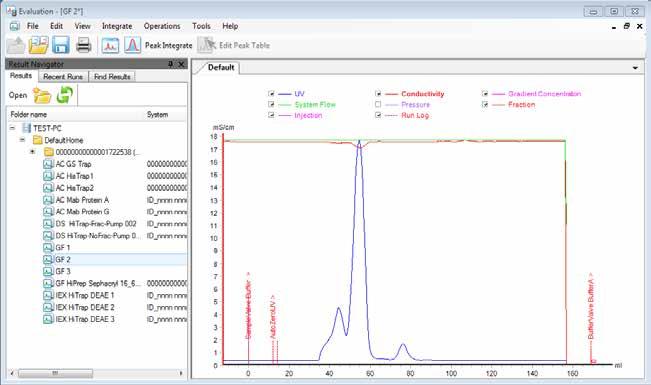Click the Edit Peak Table text label

[245, 46]
